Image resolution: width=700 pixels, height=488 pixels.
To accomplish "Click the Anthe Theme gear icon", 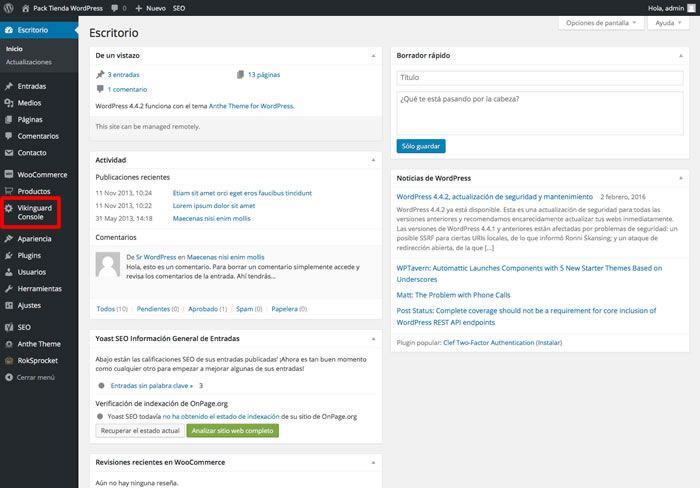I will point(8,344).
